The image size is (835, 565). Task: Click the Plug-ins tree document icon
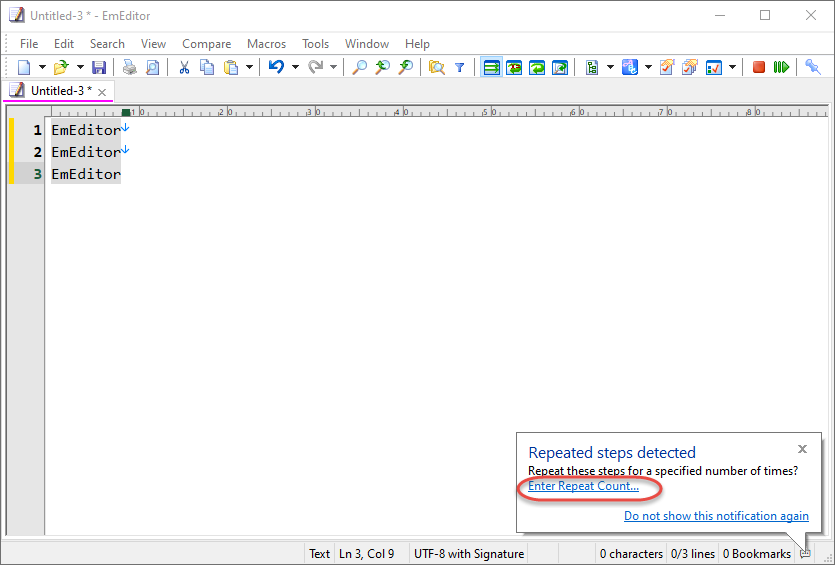point(592,68)
